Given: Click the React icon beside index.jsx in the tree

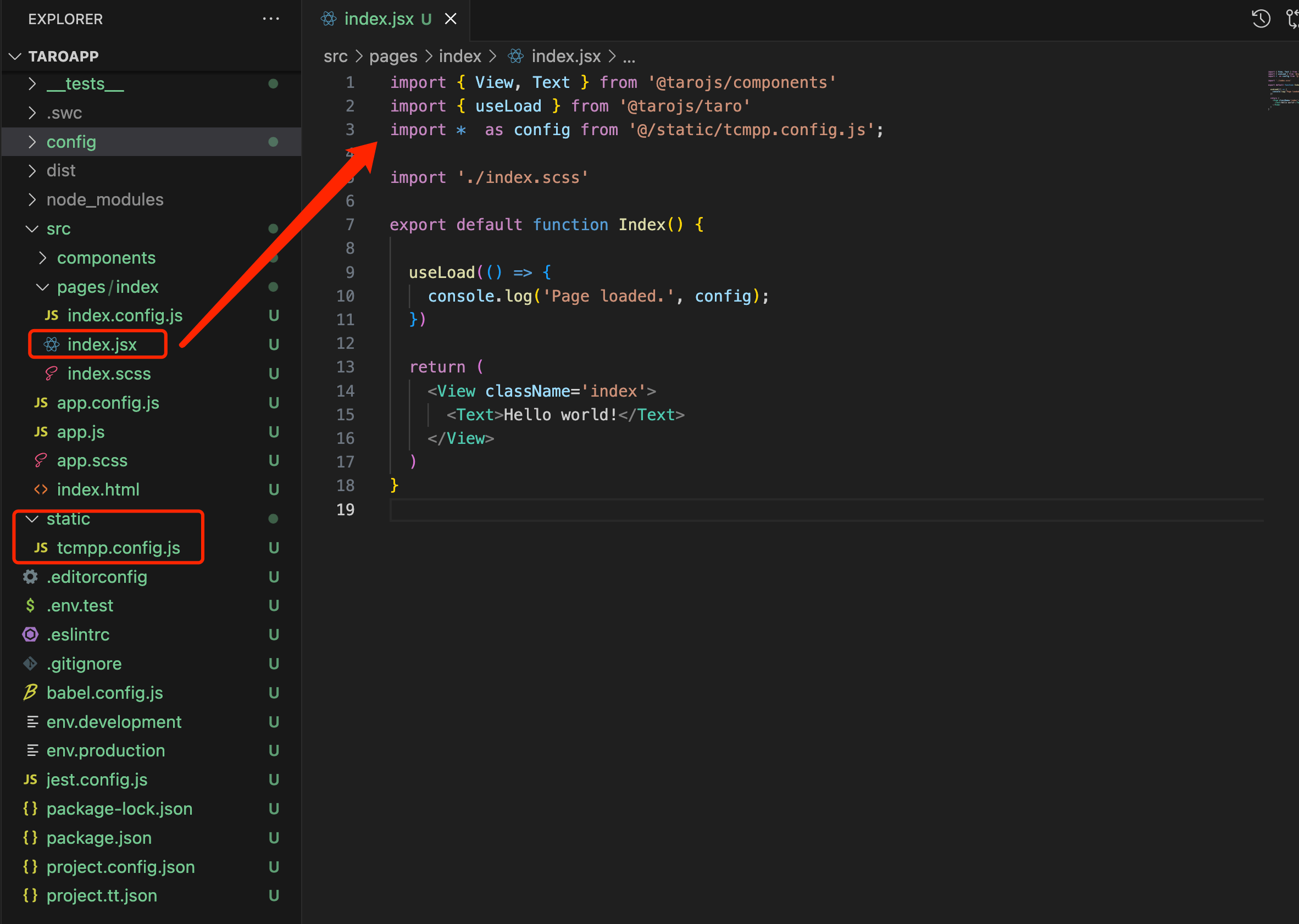Looking at the screenshot, I should (x=52, y=344).
